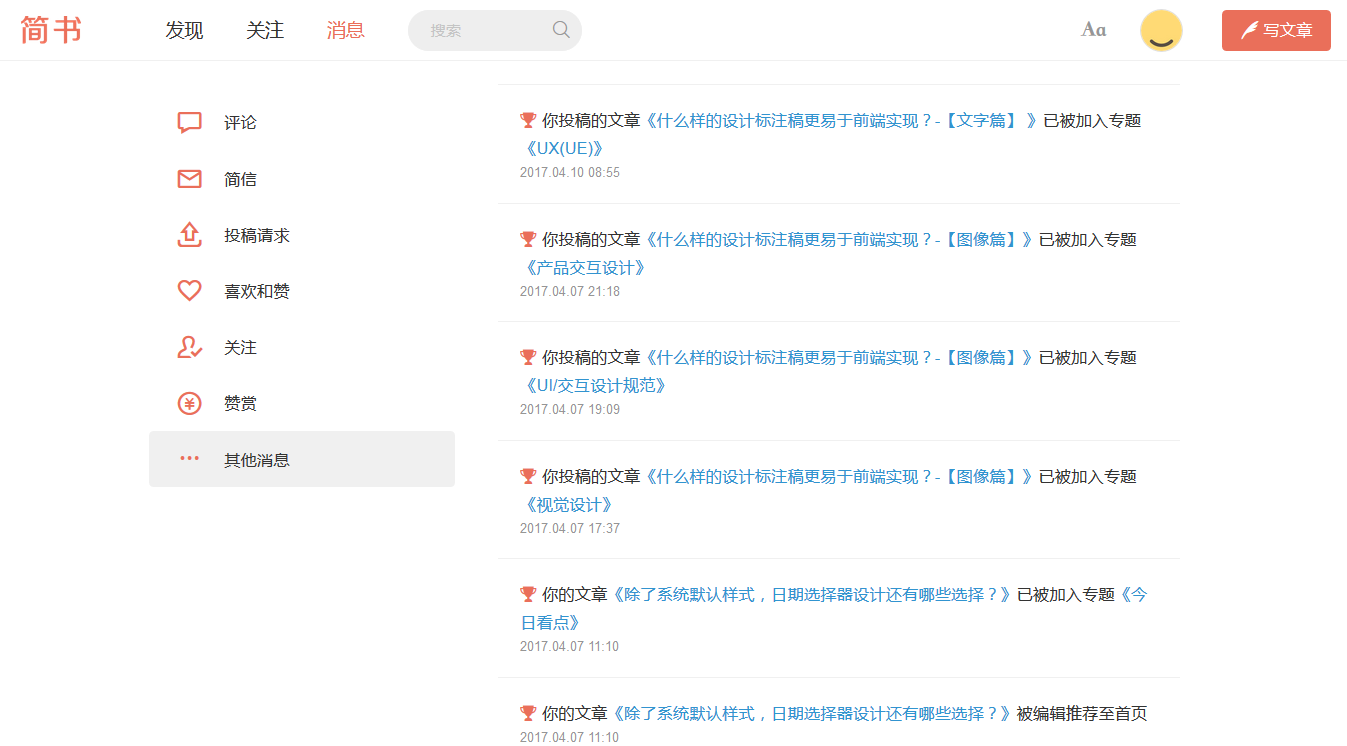Click the 简信 envelope icon
1347x746 pixels.
coord(190,179)
